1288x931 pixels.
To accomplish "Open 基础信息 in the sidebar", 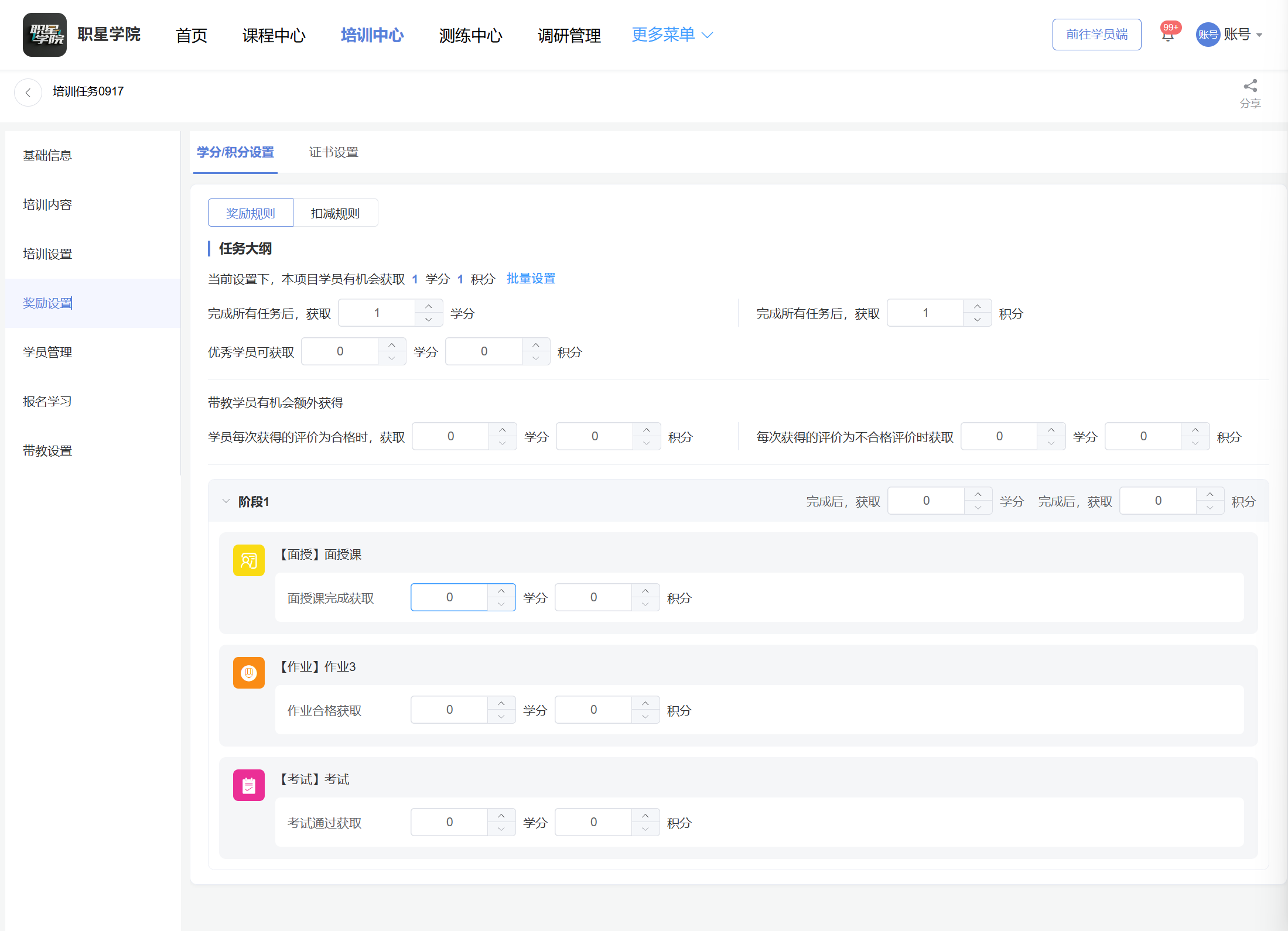I will [x=47, y=155].
